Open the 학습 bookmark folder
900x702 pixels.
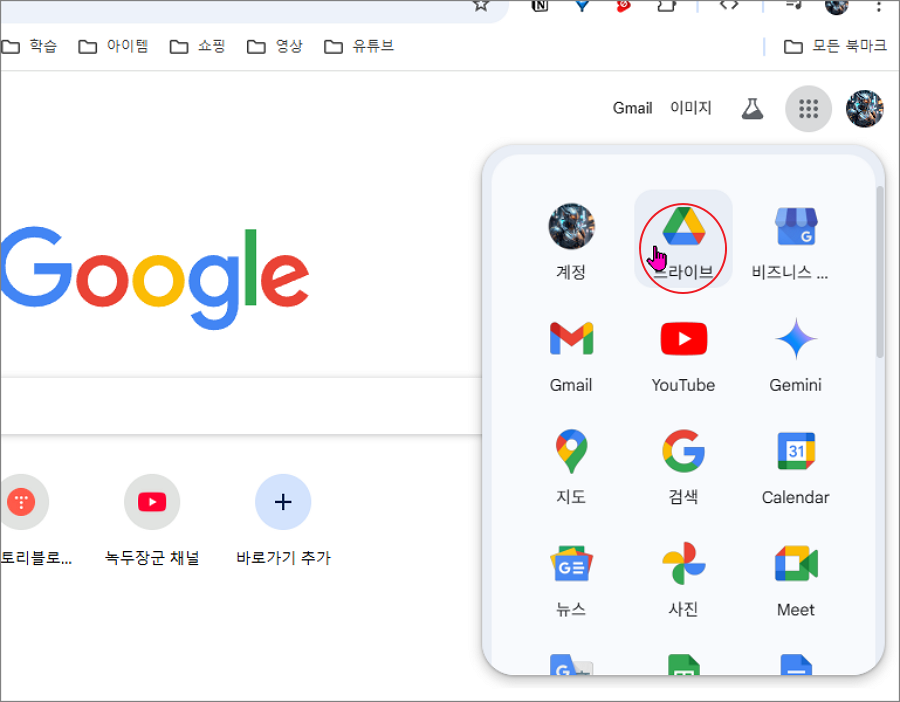click(x=30, y=46)
